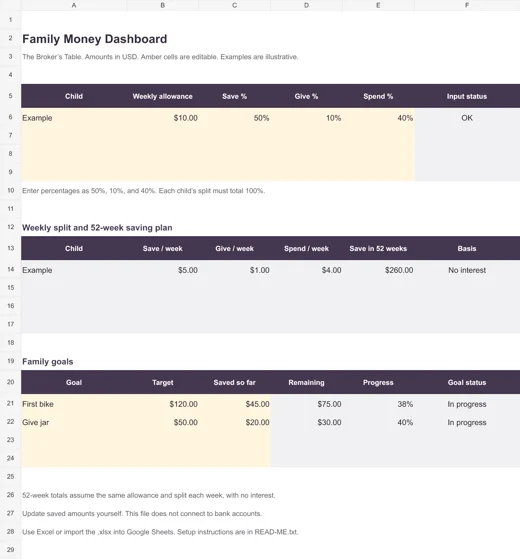520x559 pixels.
Task: Click the 'Input status' header cell
Action: tap(467, 96)
